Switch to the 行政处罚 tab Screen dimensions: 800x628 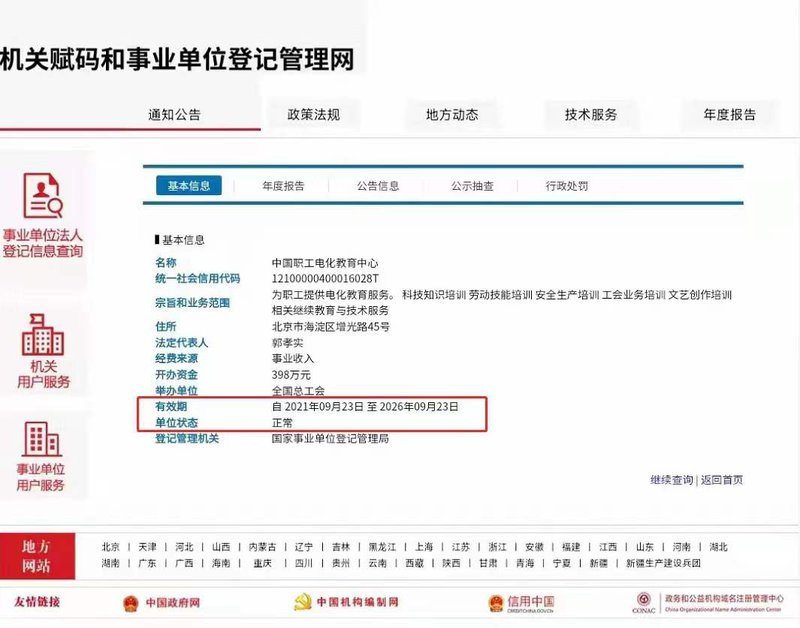coord(567,186)
